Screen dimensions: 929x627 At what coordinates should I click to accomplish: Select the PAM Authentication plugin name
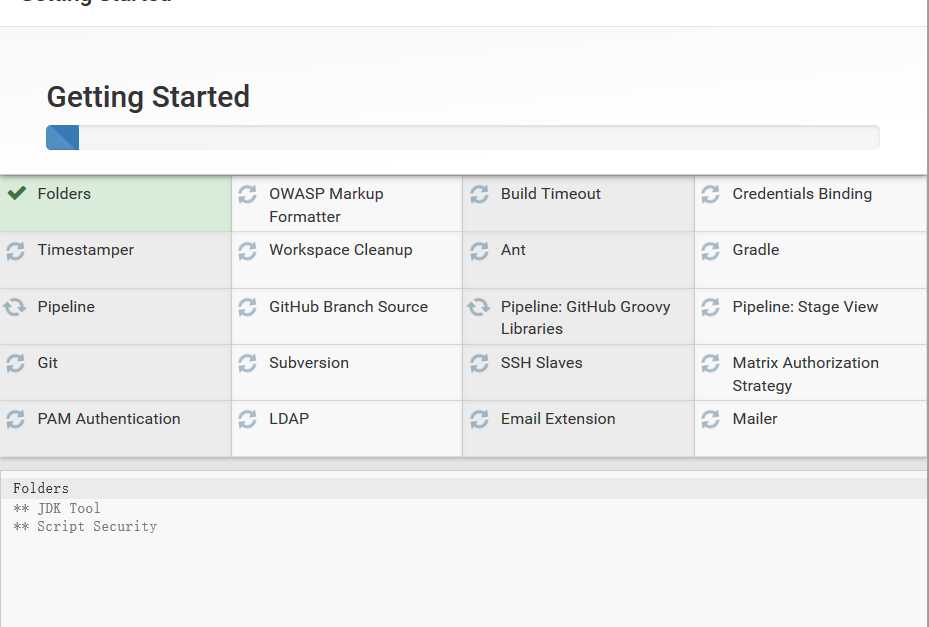tap(109, 419)
